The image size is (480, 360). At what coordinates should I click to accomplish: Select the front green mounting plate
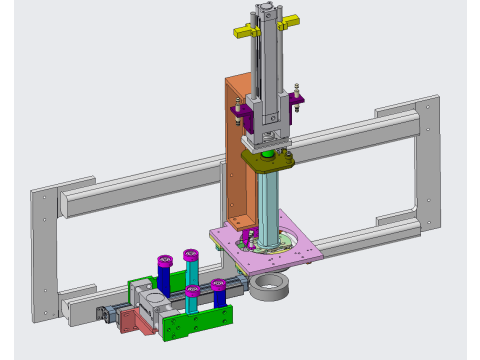click(198, 323)
